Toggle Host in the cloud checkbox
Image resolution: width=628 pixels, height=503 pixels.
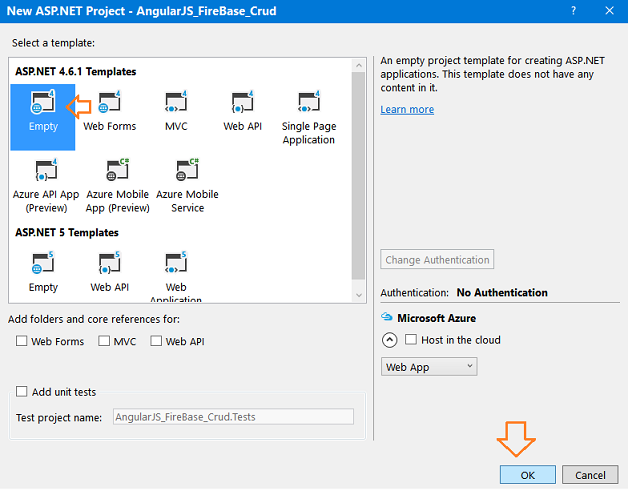[411, 339]
